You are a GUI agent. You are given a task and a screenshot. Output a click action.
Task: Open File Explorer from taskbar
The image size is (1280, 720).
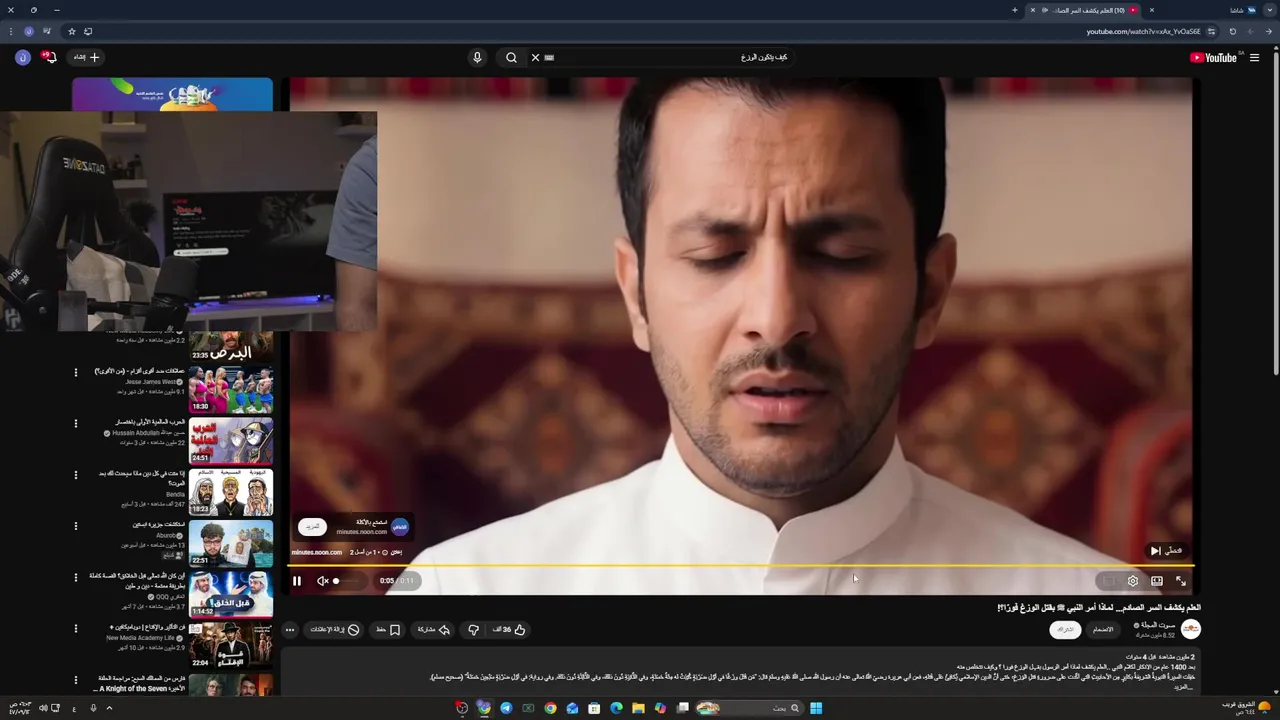[x=638, y=708]
